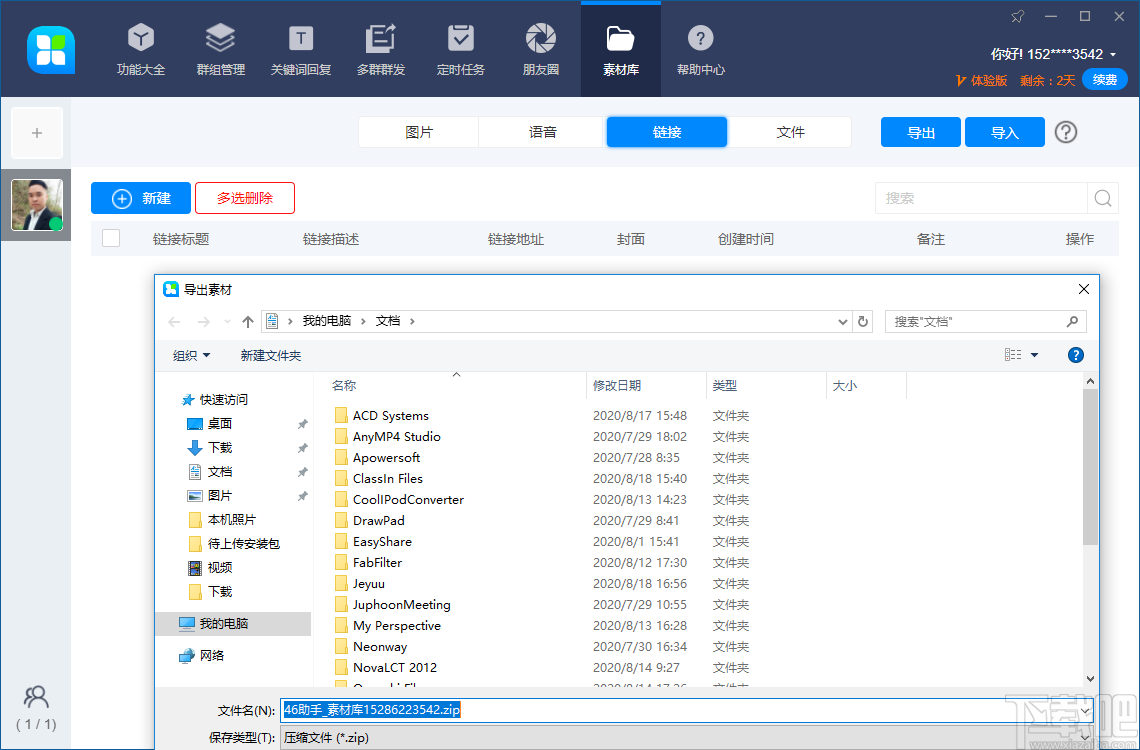Click the 搜索 input above the table

point(982,198)
